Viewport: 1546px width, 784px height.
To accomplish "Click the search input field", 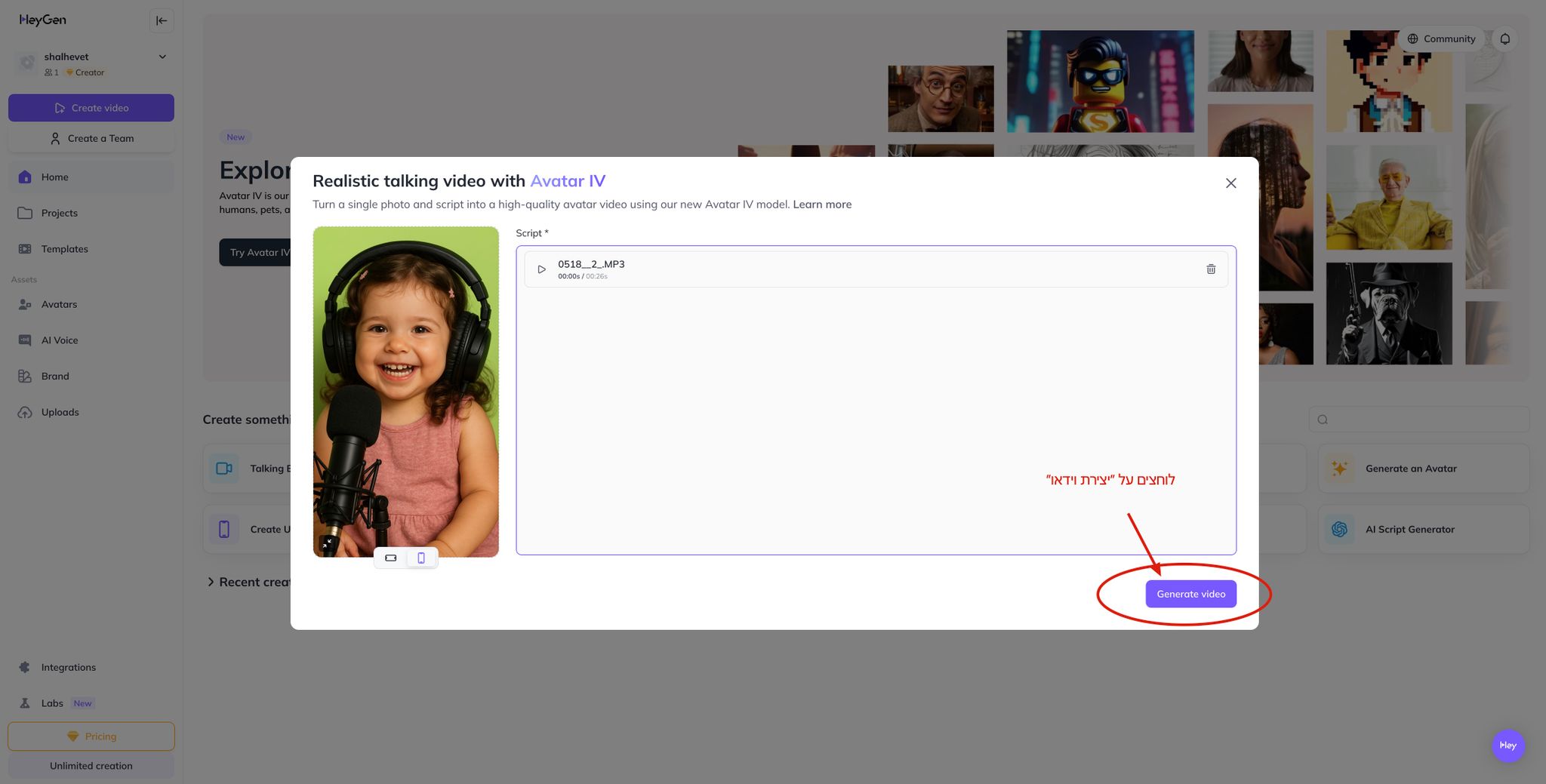I will click(1423, 420).
